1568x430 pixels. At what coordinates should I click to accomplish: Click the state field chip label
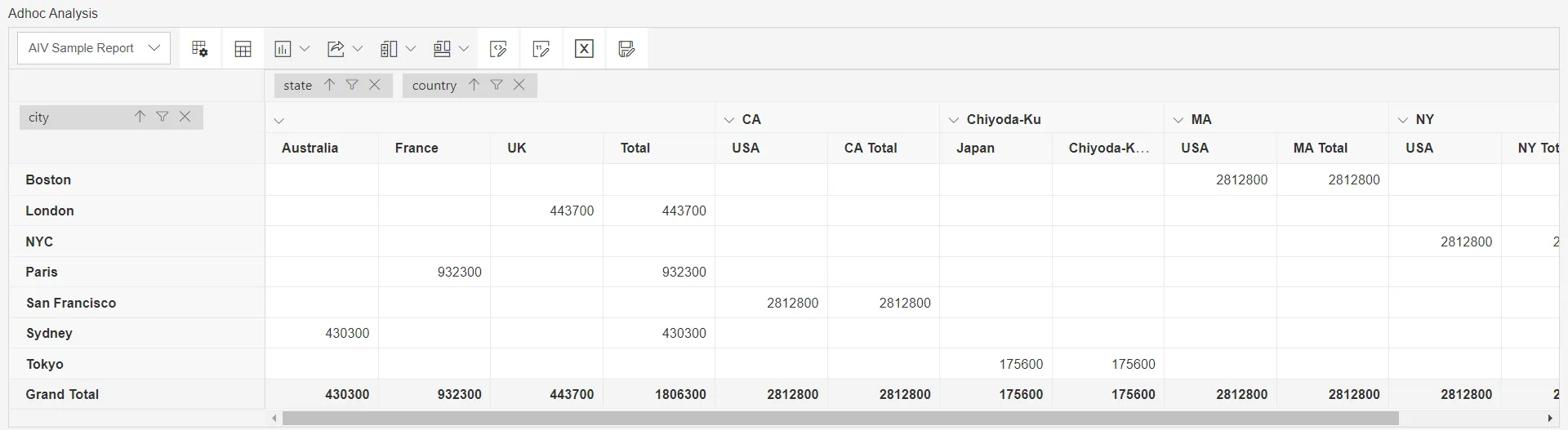point(298,86)
